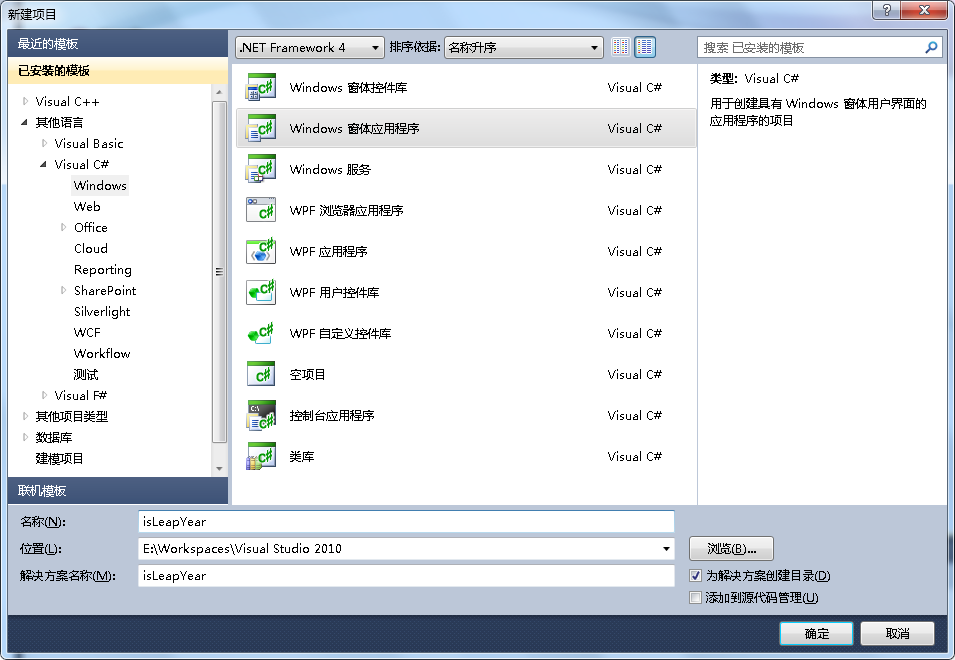955x660 pixels.
Task: Click into the 名称 input field
Action: click(x=406, y=522)
